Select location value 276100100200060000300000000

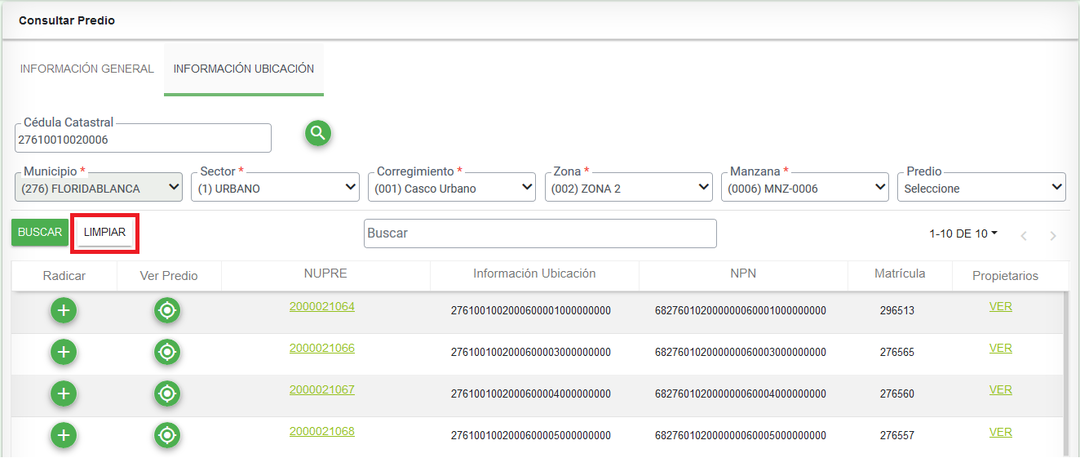point(530,353)
